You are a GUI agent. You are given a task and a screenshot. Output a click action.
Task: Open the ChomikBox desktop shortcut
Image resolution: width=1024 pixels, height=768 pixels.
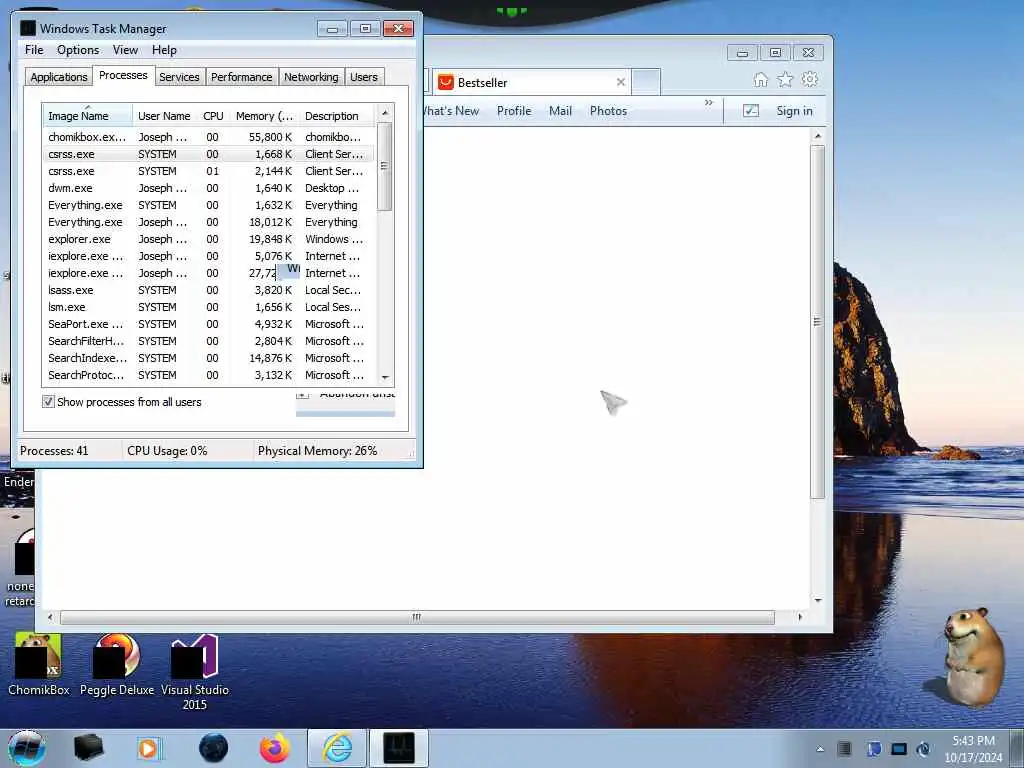click(39, 664)
